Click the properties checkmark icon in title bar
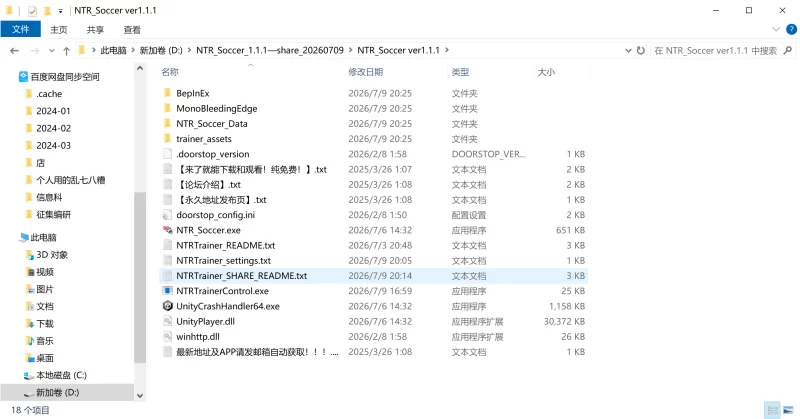Image resolution: width=800 pixels, height=419 pixels. point(32,11)
